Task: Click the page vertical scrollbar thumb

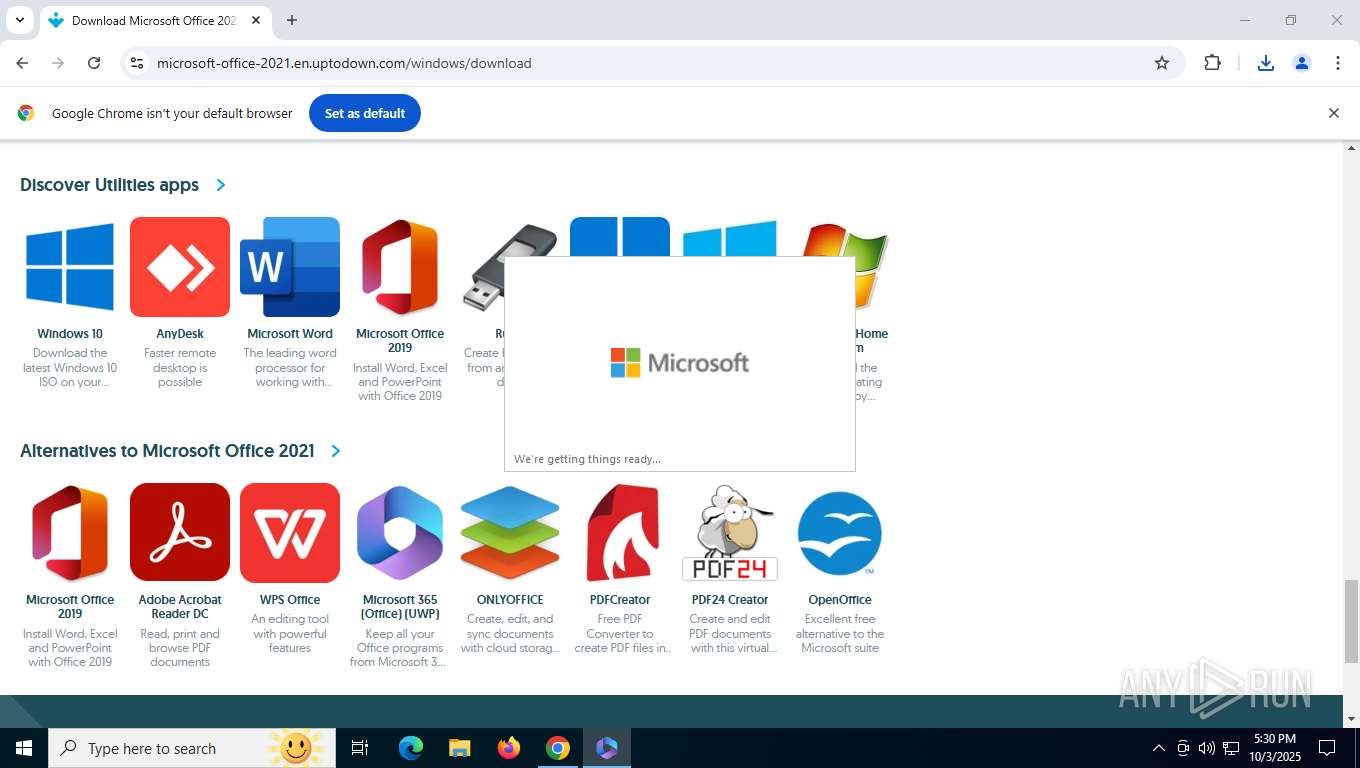Action: click(1352, 621)
